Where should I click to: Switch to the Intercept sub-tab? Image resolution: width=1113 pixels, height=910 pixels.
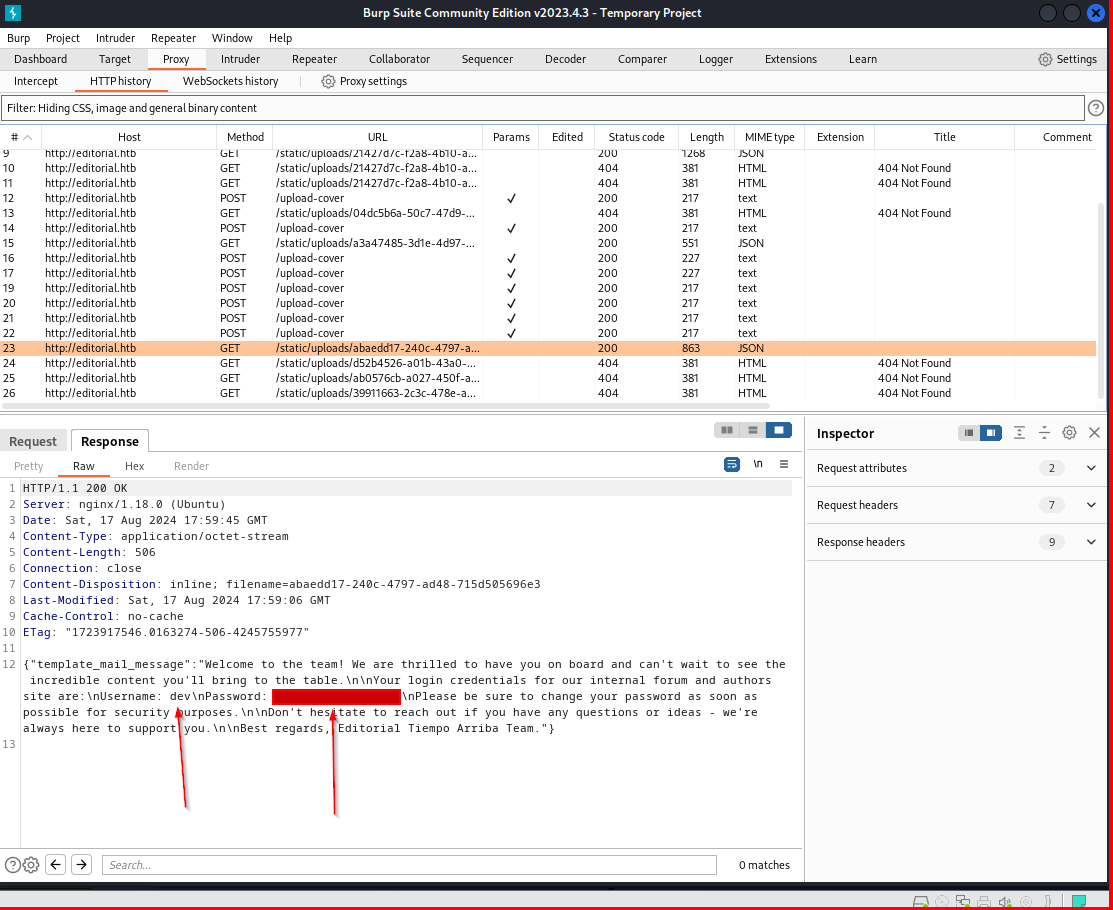tap(35, 81)
